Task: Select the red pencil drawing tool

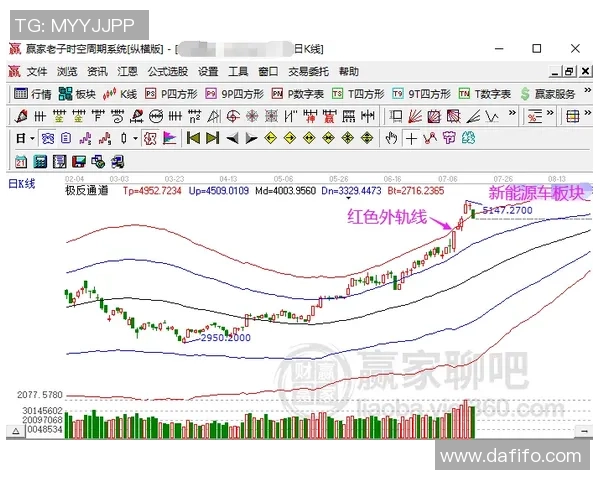Action: (x=21, y=116)
